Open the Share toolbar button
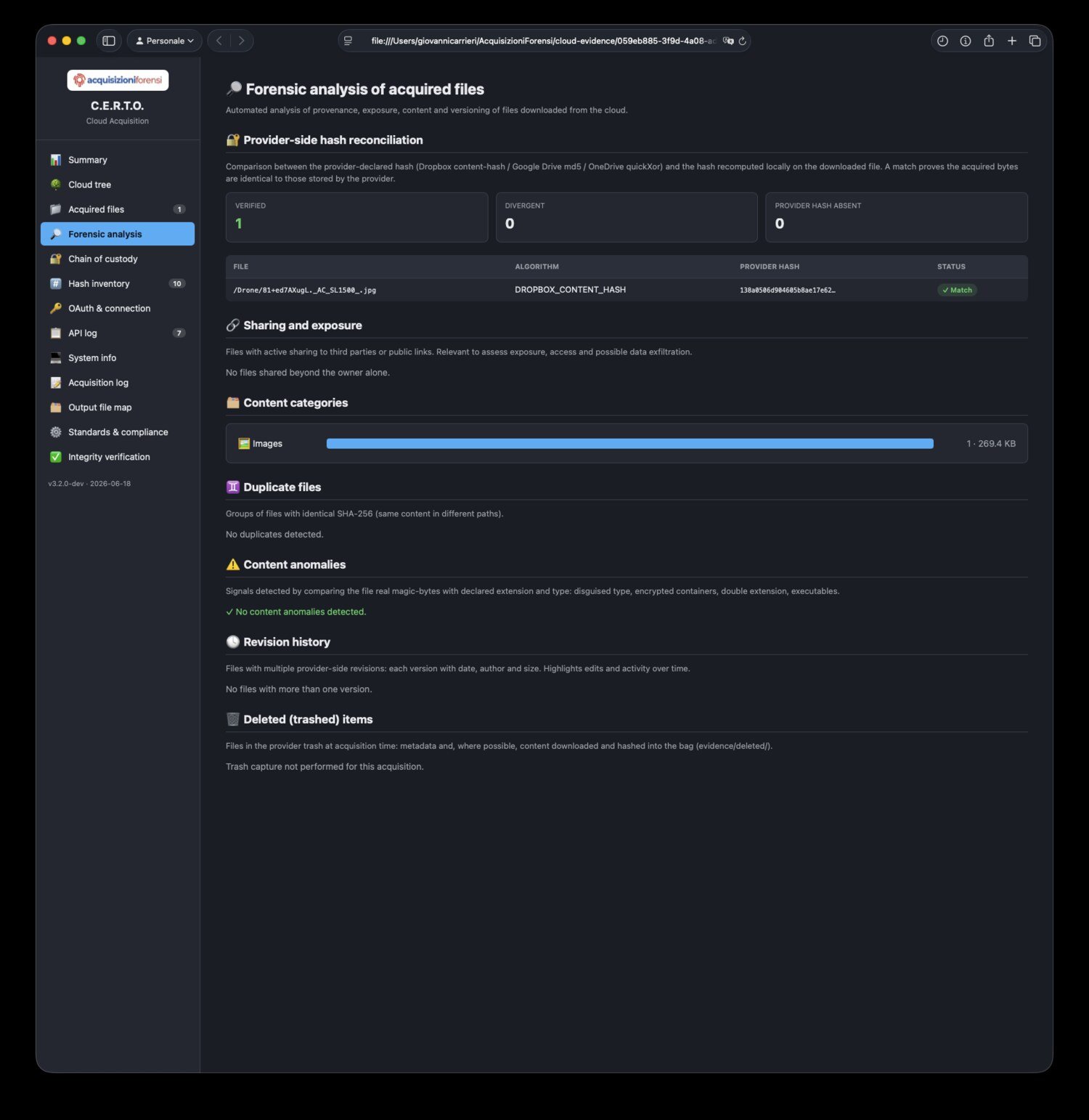This screenshot has height=1120, width=1089. click(989, 41)
